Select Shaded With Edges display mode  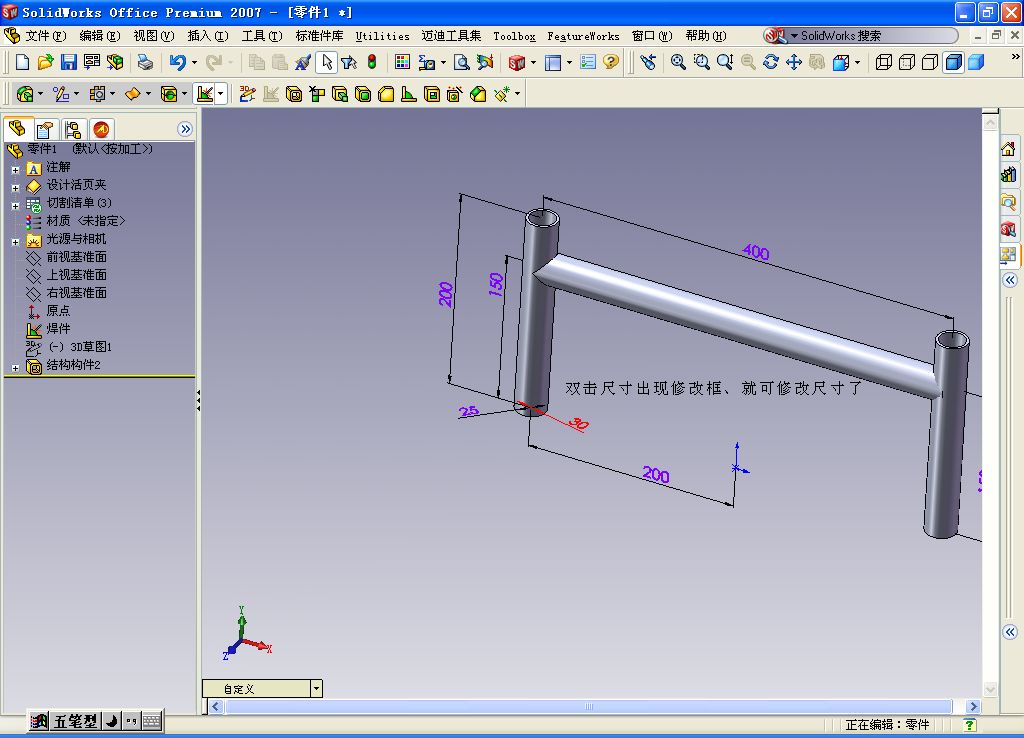[953, 62]
